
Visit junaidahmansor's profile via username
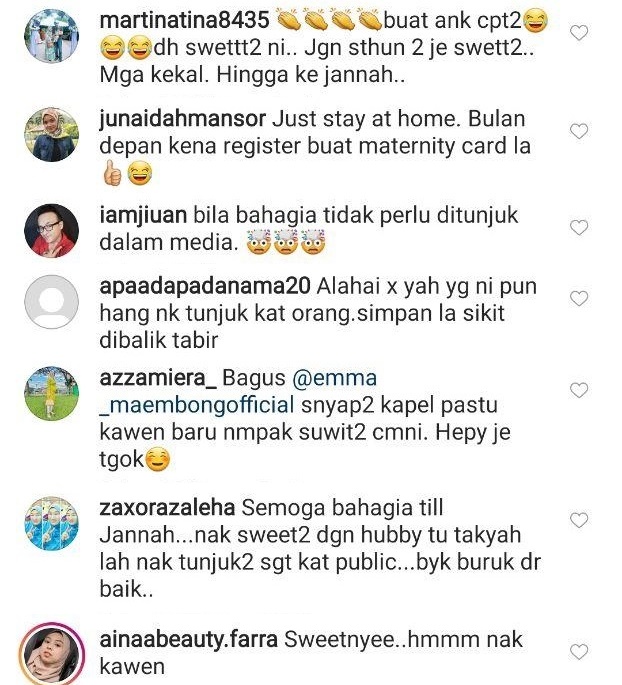(183, 119)
